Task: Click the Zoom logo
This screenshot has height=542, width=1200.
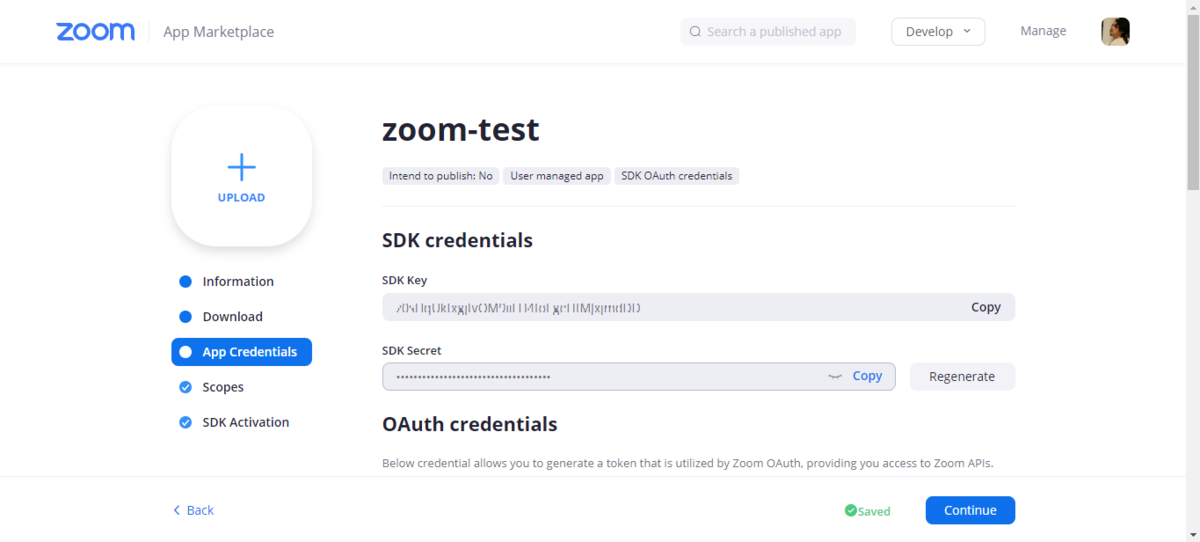Action: pyautogui.click(x=95, y=32)
